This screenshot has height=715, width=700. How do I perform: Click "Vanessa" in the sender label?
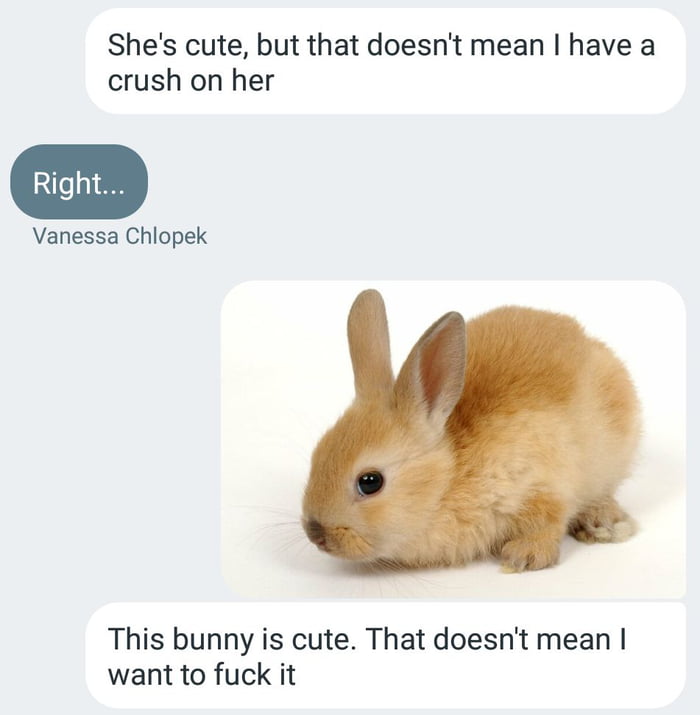[x=74, y=237]
